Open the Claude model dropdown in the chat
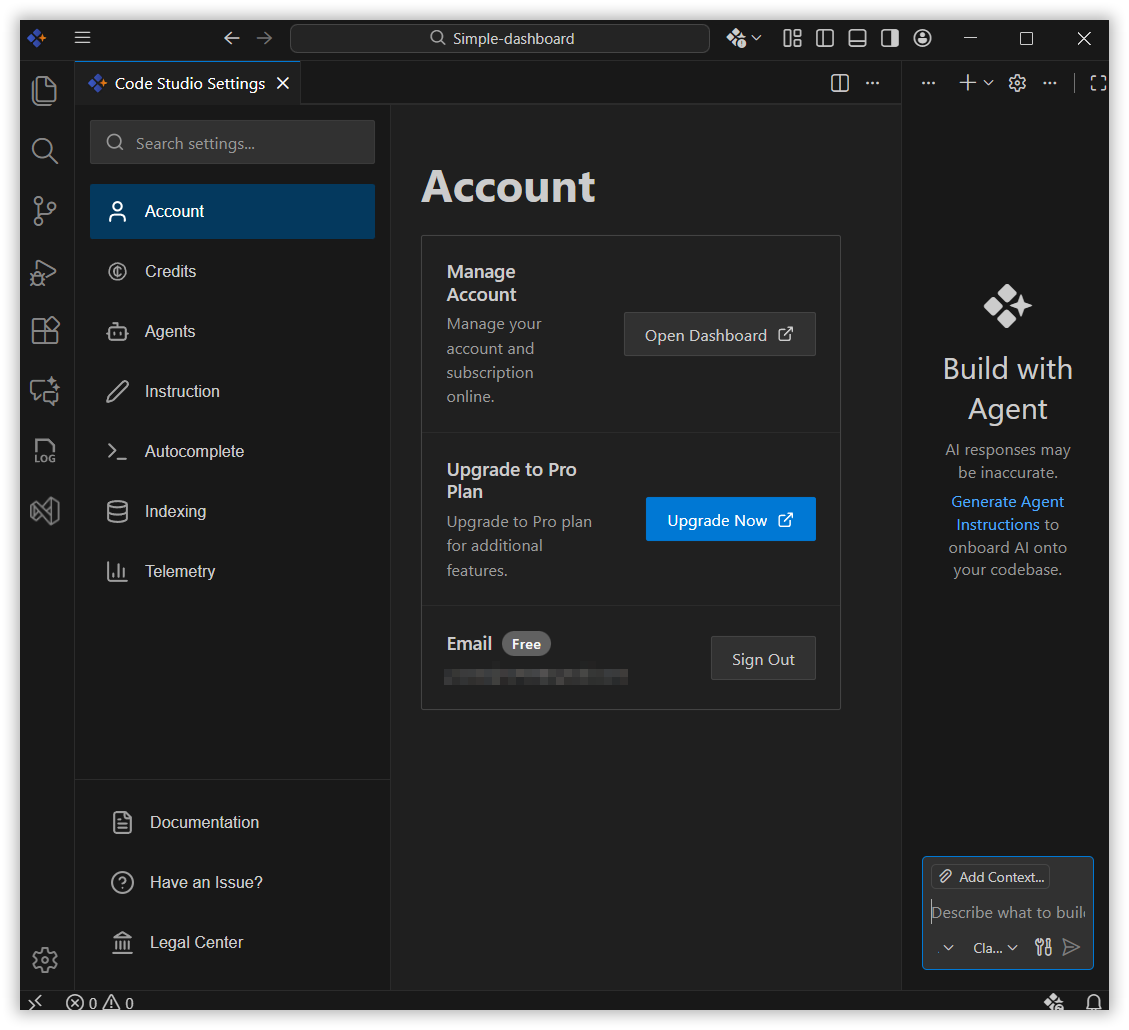The height and width of the screenshot is (1030, 1129). pyautogui.click(x=993, y=947)
